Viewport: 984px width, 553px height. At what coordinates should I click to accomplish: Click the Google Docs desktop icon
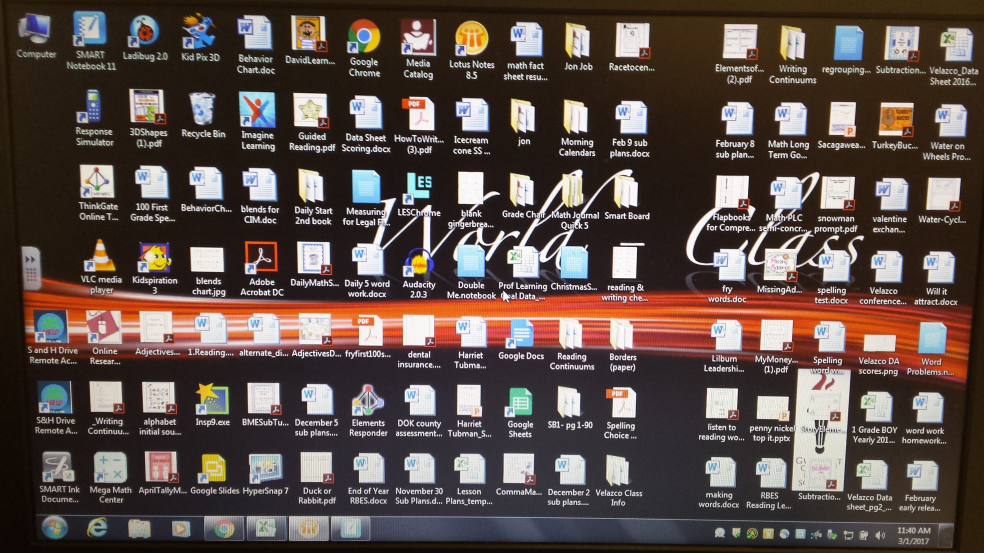[x=520, y=333]
